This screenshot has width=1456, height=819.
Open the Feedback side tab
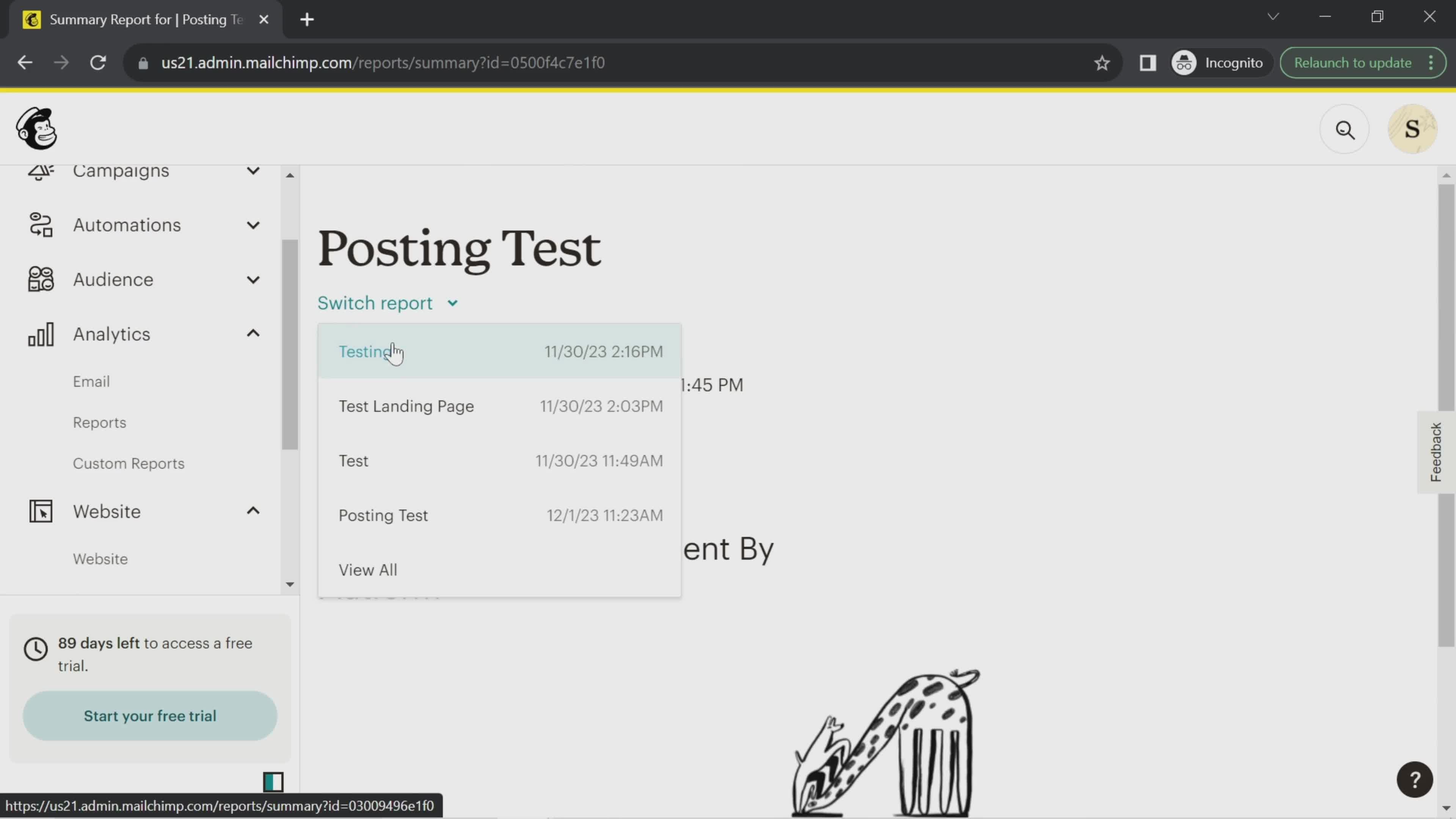pyautogui.click(x=1436, y=452)
